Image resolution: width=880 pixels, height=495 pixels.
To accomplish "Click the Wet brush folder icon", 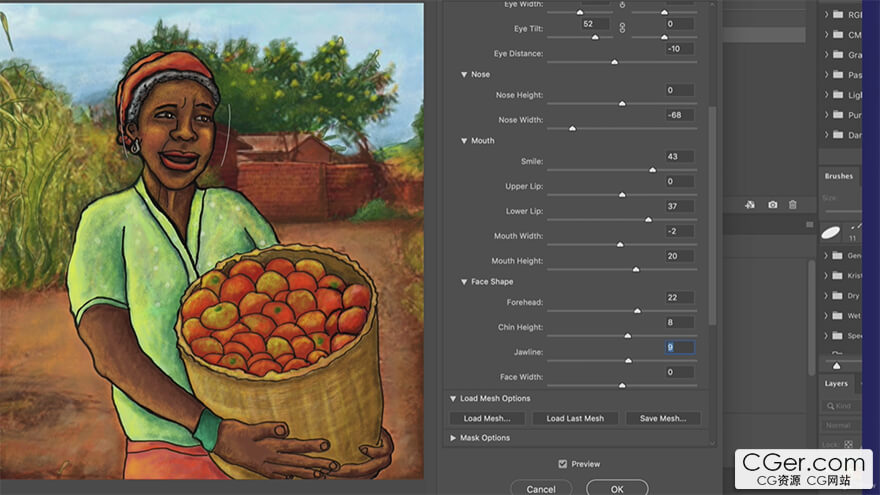I will (837, 315).
